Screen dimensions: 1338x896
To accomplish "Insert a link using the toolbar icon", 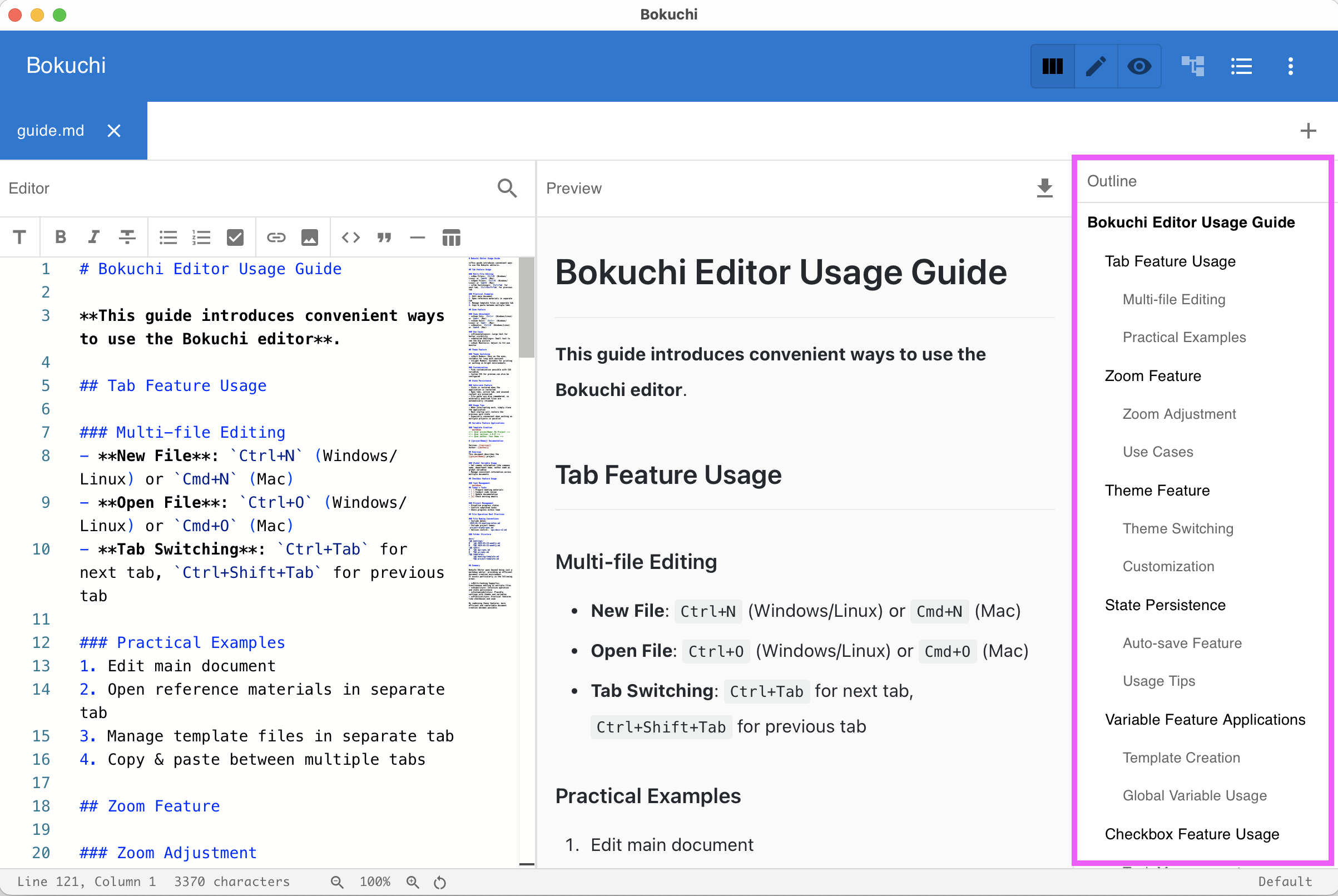I will [x=276, y=237].
